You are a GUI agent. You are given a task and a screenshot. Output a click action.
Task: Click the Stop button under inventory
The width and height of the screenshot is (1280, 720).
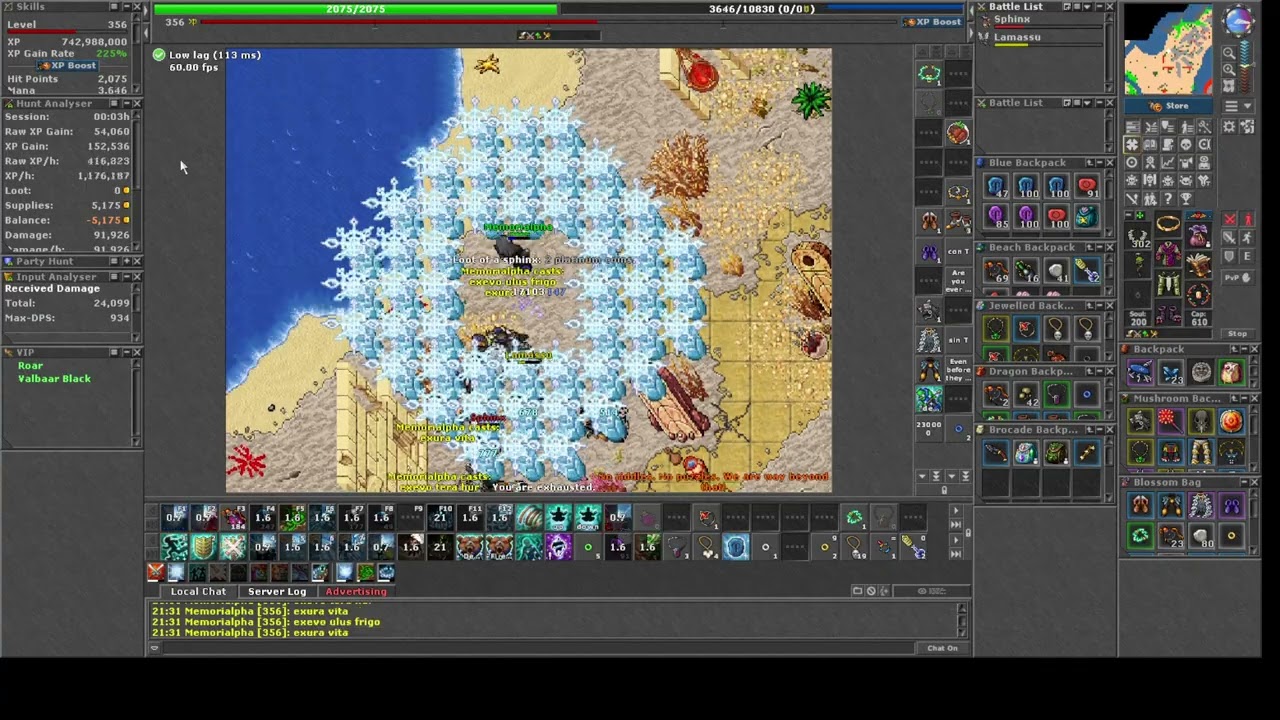[1237, 334]
